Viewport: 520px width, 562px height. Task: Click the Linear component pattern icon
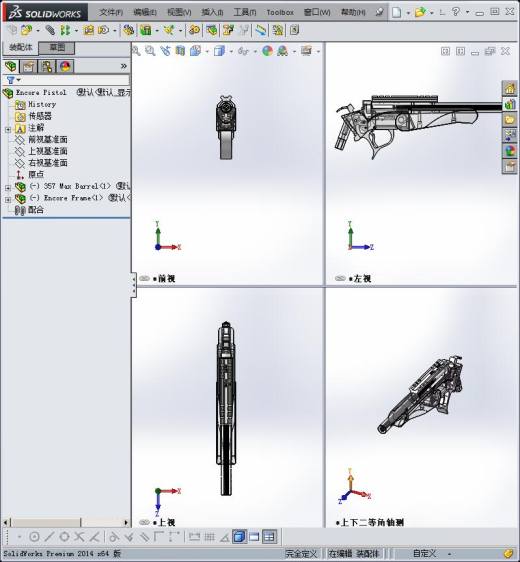click(x=65, y=30)
